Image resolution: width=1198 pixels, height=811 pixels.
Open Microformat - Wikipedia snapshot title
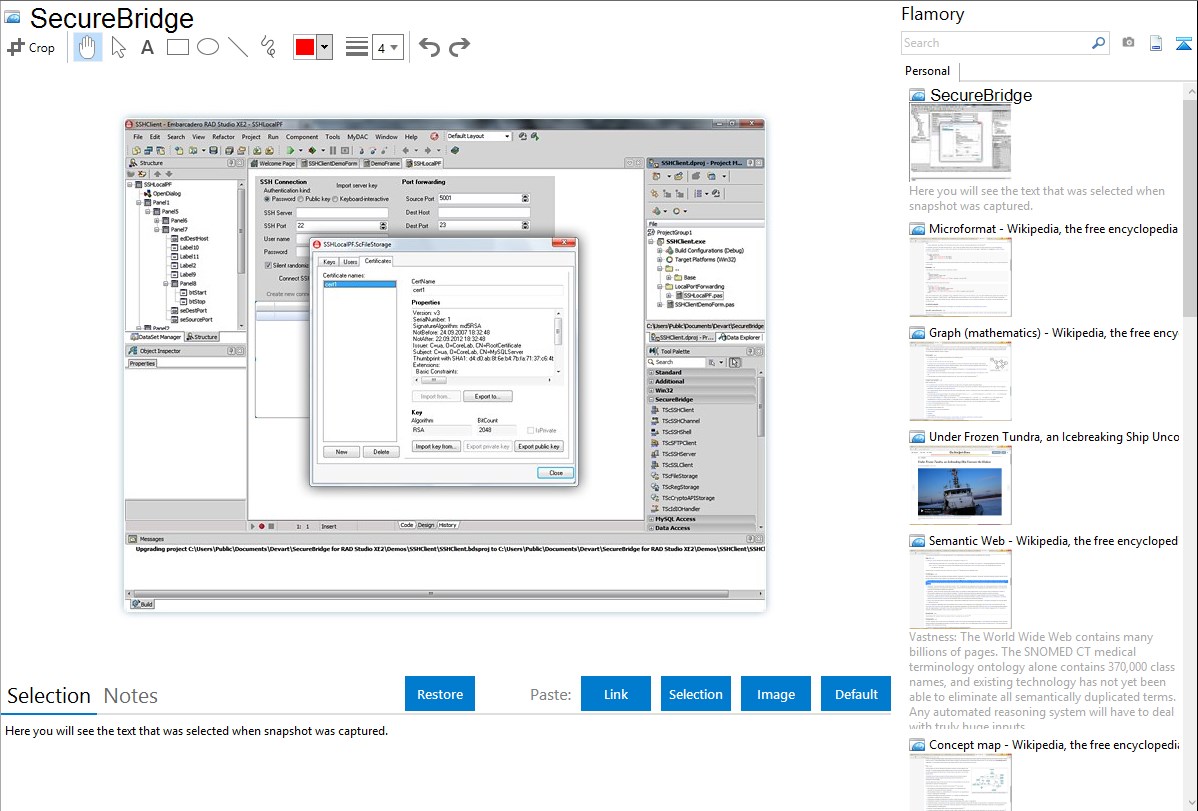click(1053, 229)
